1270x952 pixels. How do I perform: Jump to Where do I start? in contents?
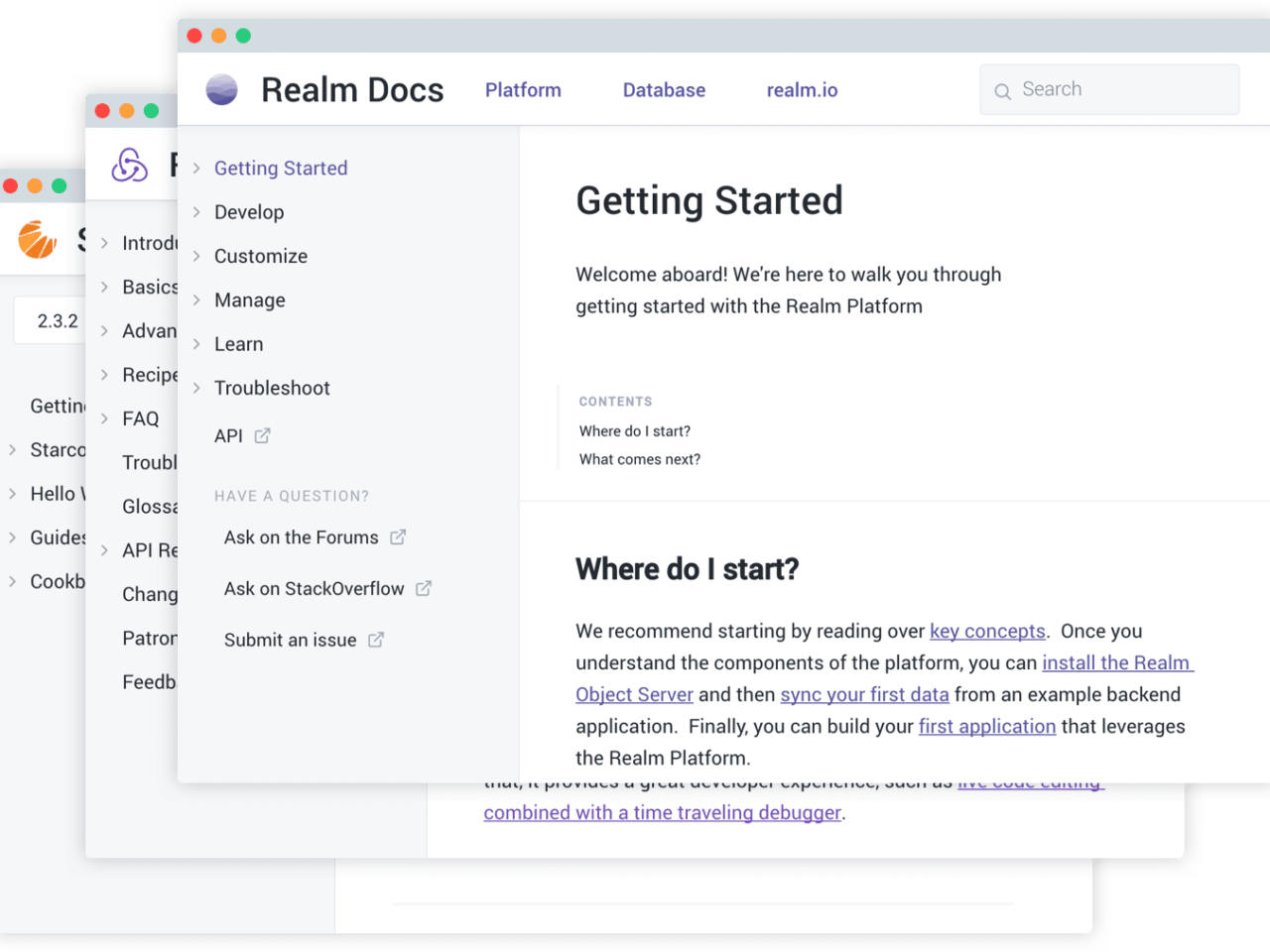coord(635,431)
